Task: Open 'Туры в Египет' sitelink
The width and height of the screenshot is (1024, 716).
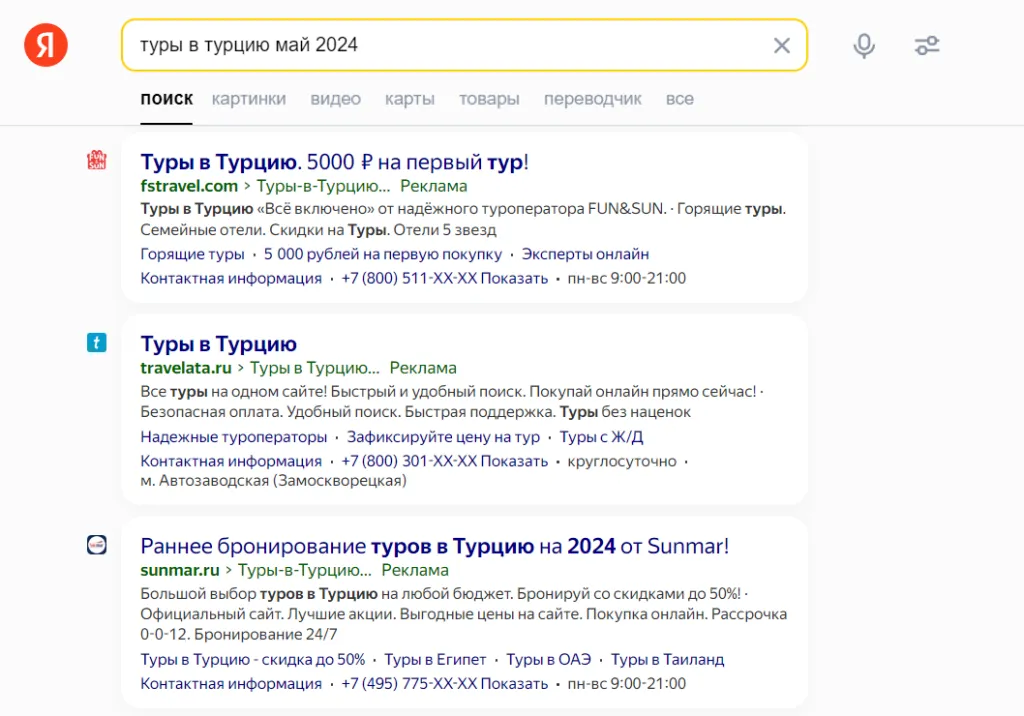Action: [x=436, y=660]
